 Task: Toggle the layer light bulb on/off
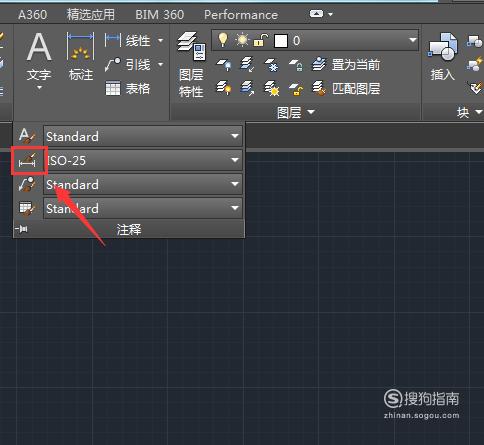click(x=223, y=40)
